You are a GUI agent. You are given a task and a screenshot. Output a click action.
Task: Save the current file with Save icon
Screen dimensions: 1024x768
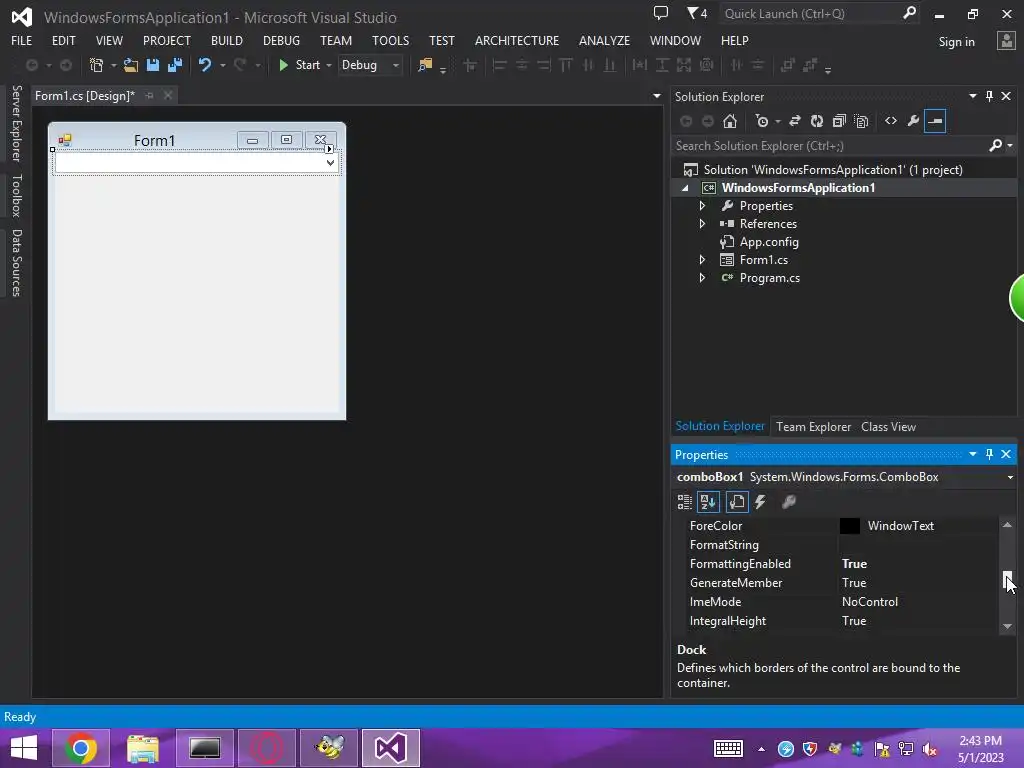click(153, 65)
